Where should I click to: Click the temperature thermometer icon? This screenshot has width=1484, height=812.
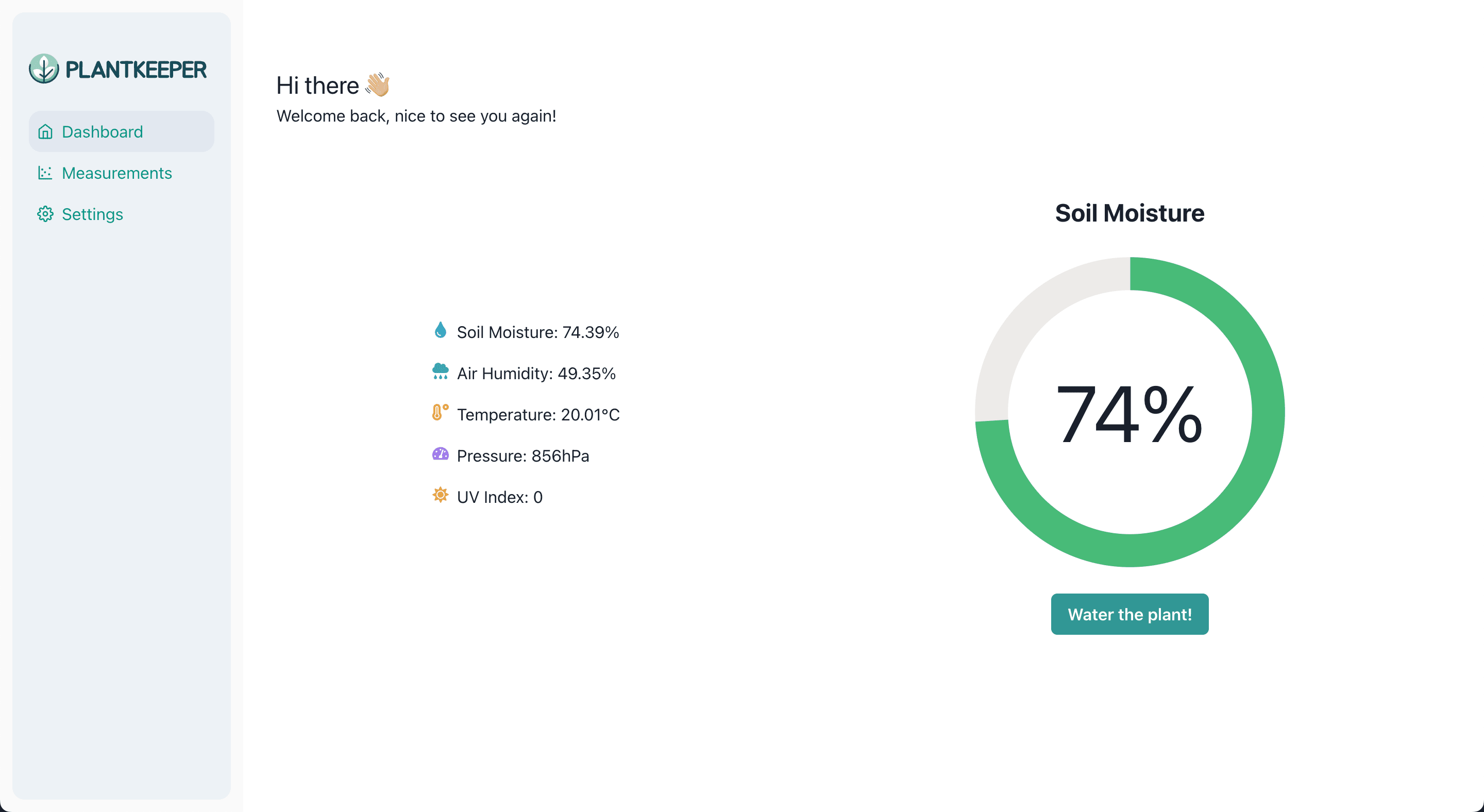[x=440, y=412]
